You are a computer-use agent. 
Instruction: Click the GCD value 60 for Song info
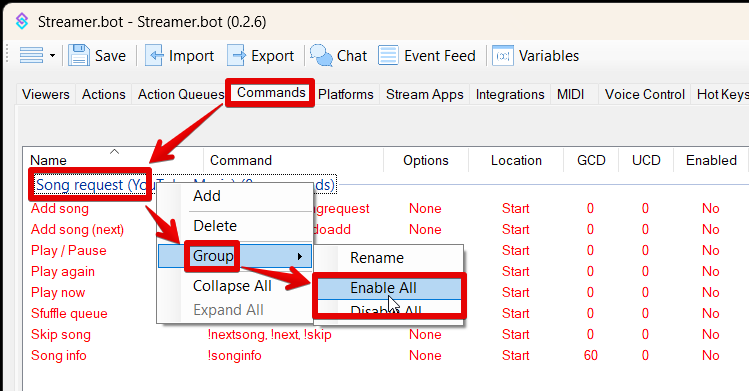(x=590, y=356)
